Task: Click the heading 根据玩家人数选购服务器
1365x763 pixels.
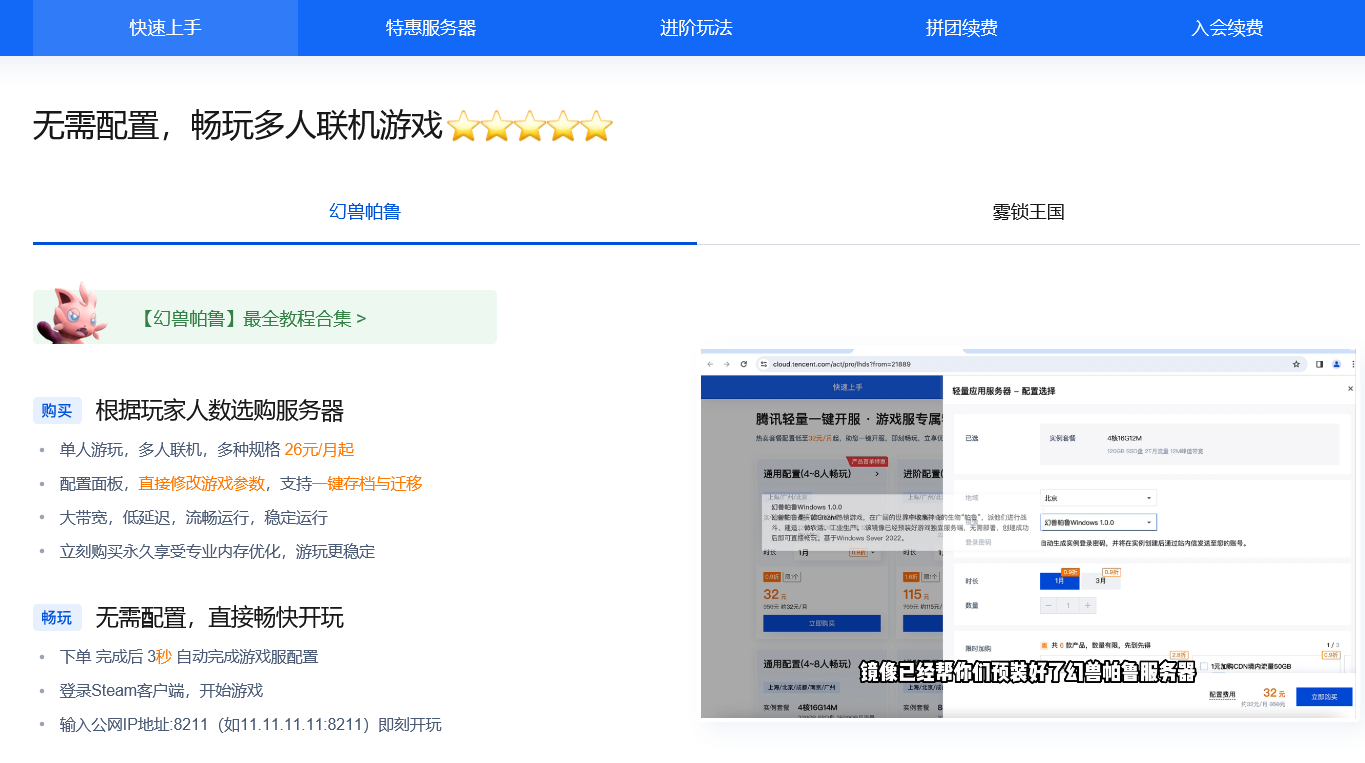Action: [220, 411]
